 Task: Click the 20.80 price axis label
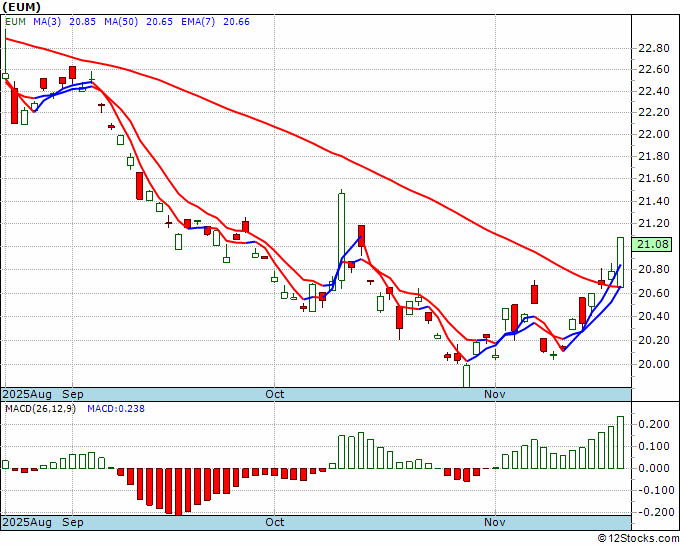(x=654, y=269)
